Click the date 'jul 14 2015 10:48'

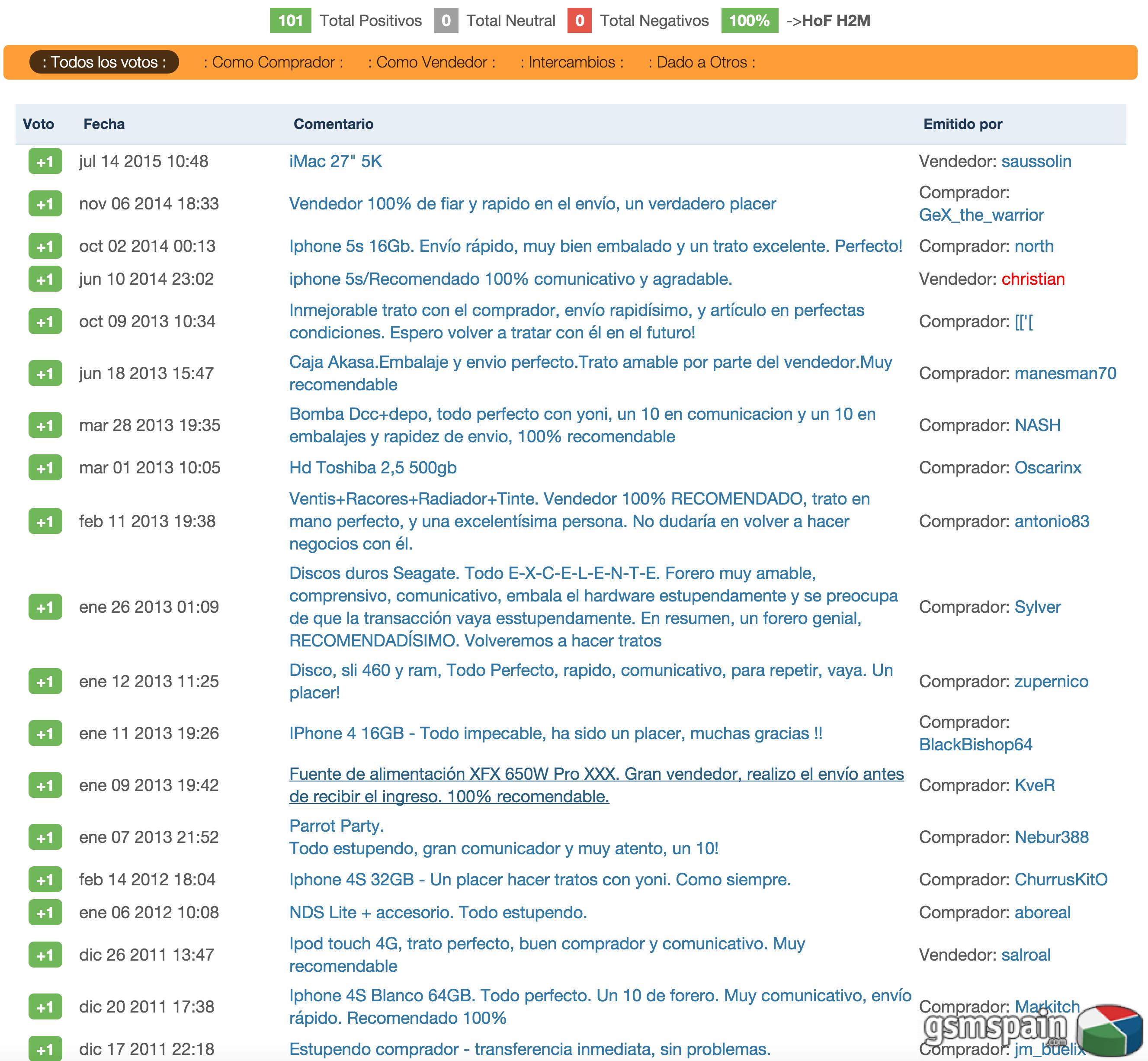pos(144,161)
